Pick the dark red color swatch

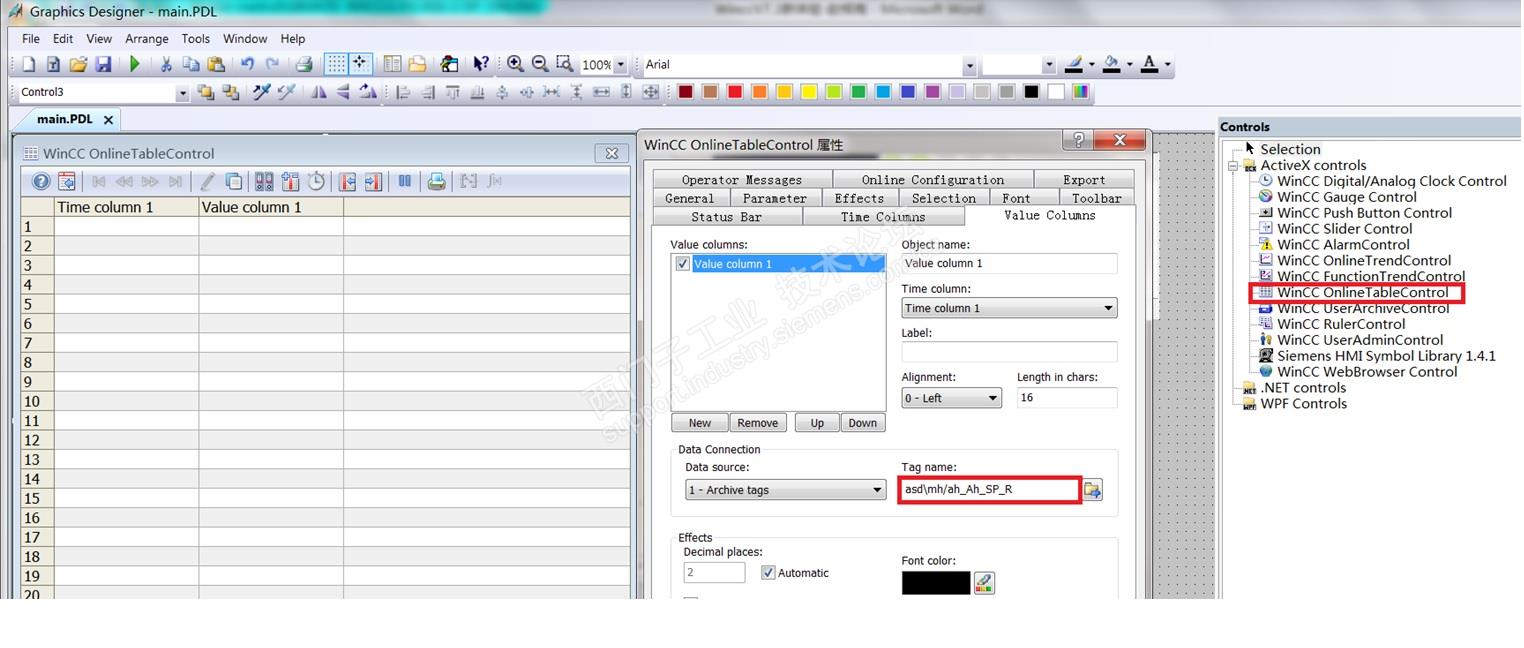click(685, 92)
